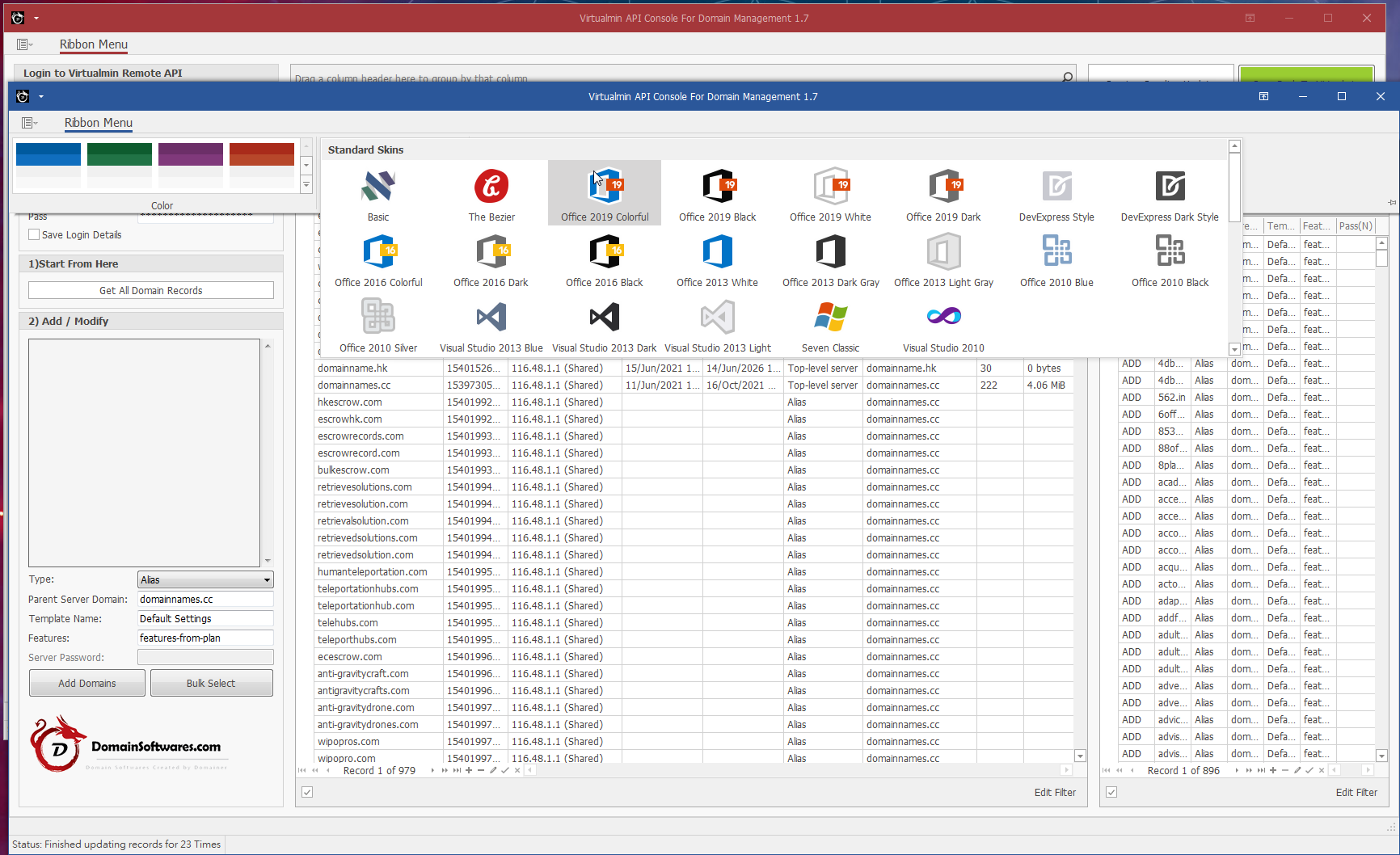Select the Office 2016 Colorful skin
Viewport: 1400px width, 855px height.
[378, 259]
